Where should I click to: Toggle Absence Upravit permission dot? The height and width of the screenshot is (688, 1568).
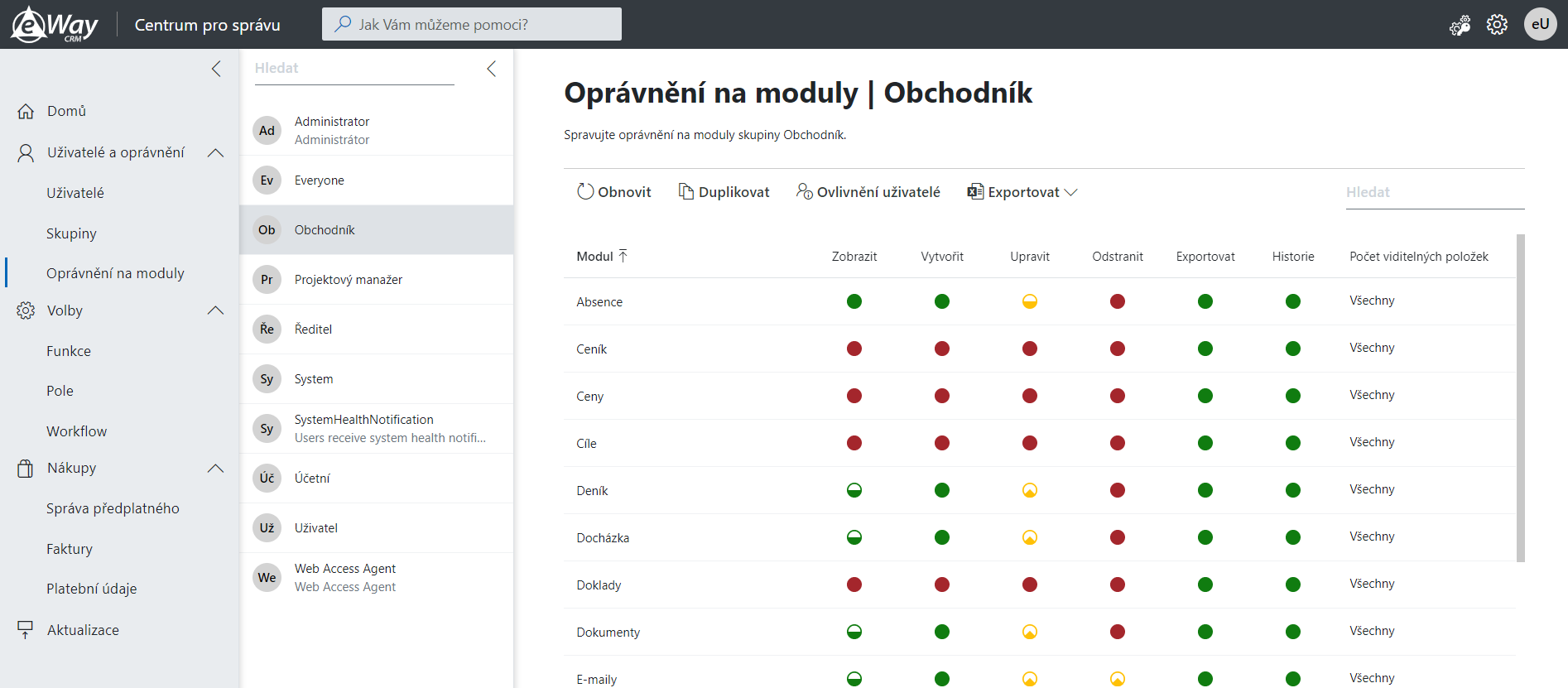[x=1030, y=301]
